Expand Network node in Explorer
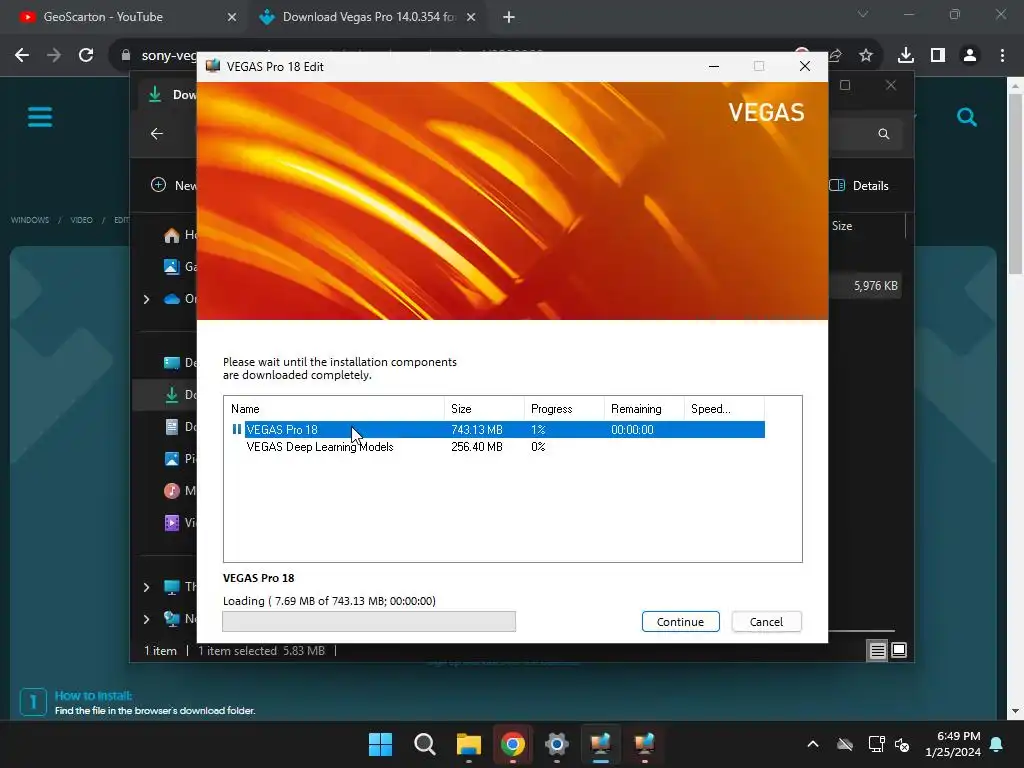The image size is (1024, 768). pos(146,619)
